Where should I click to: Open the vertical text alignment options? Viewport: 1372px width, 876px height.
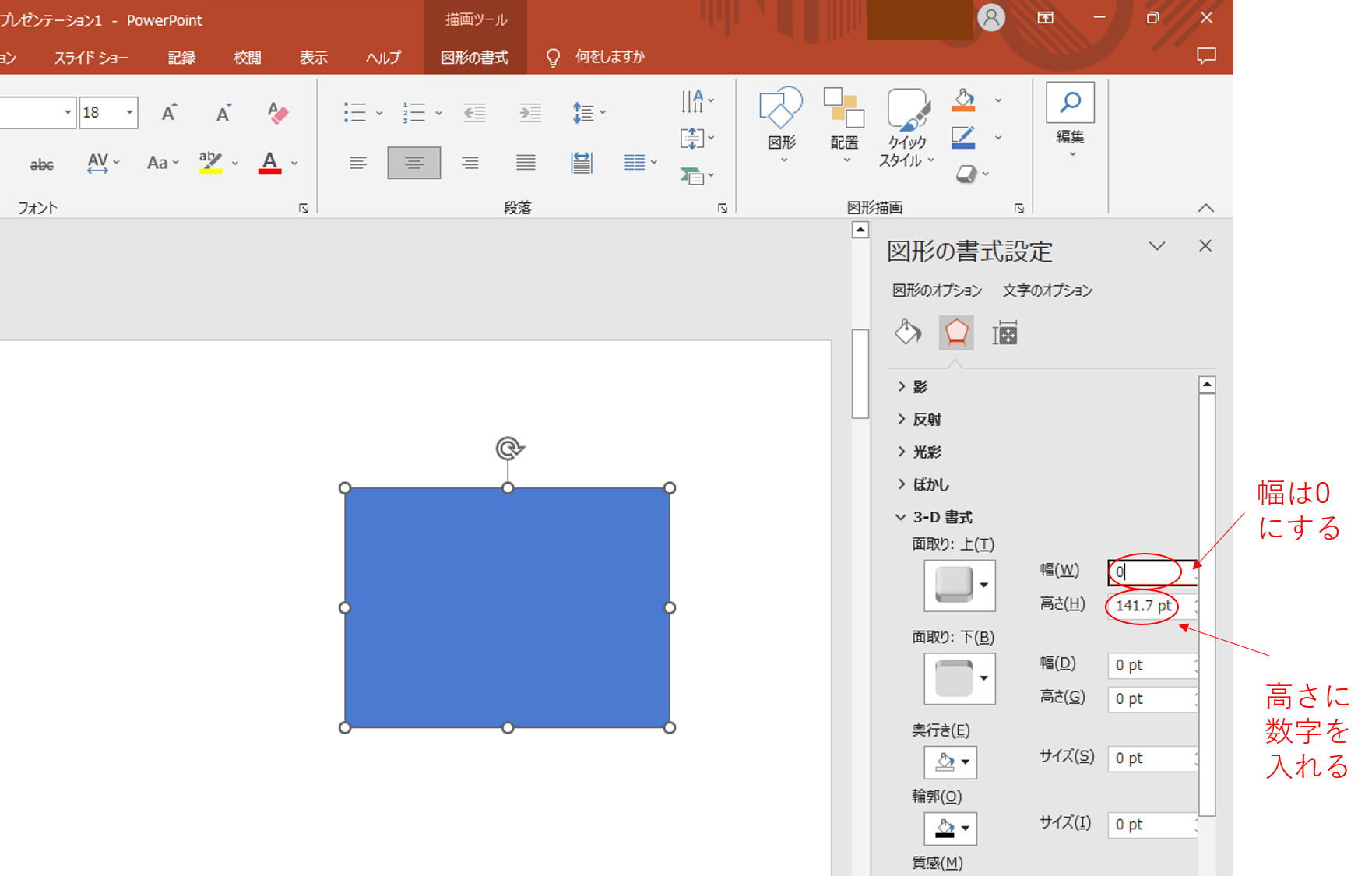click(697, 139)
